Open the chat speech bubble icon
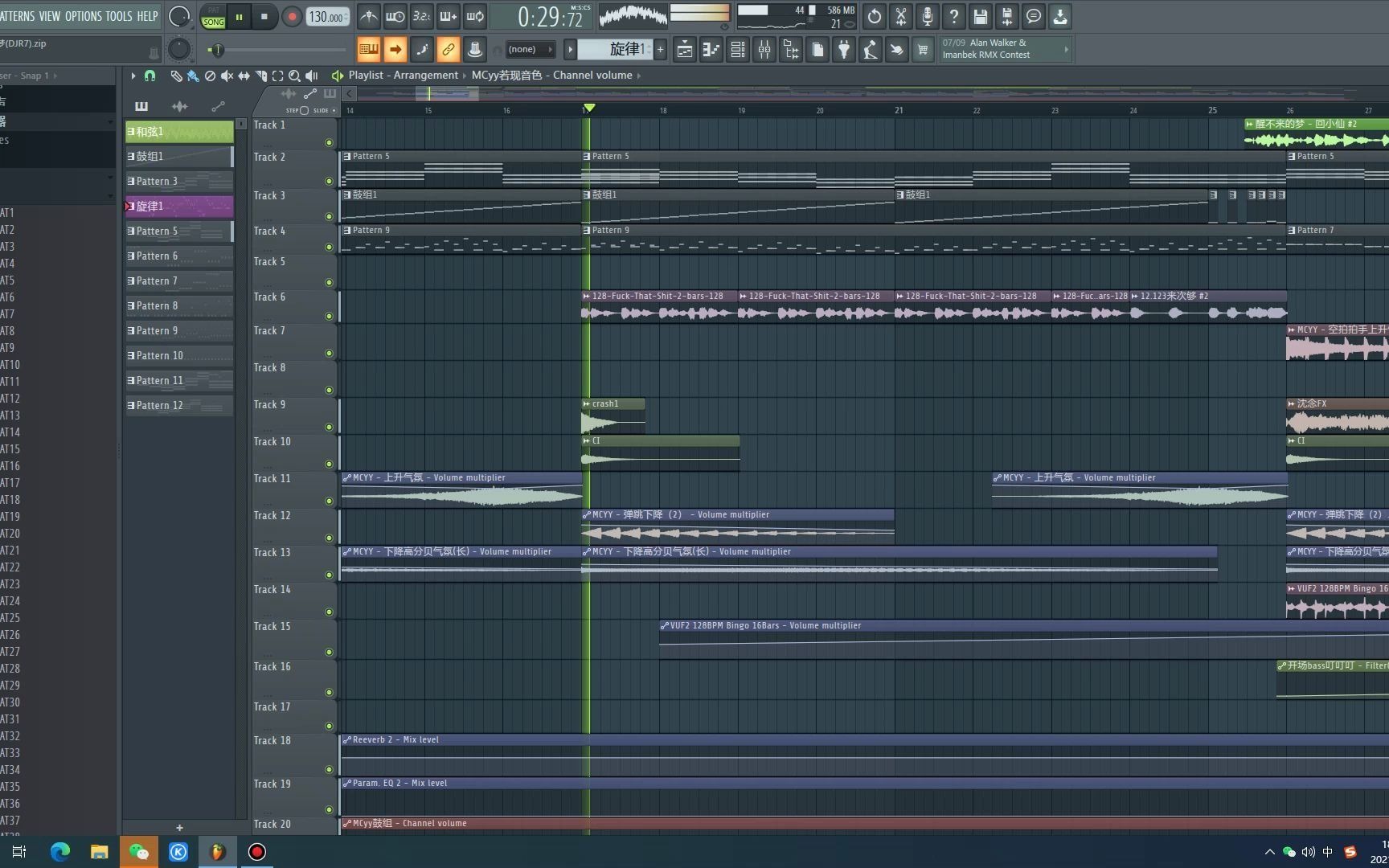 [1033, 16]
